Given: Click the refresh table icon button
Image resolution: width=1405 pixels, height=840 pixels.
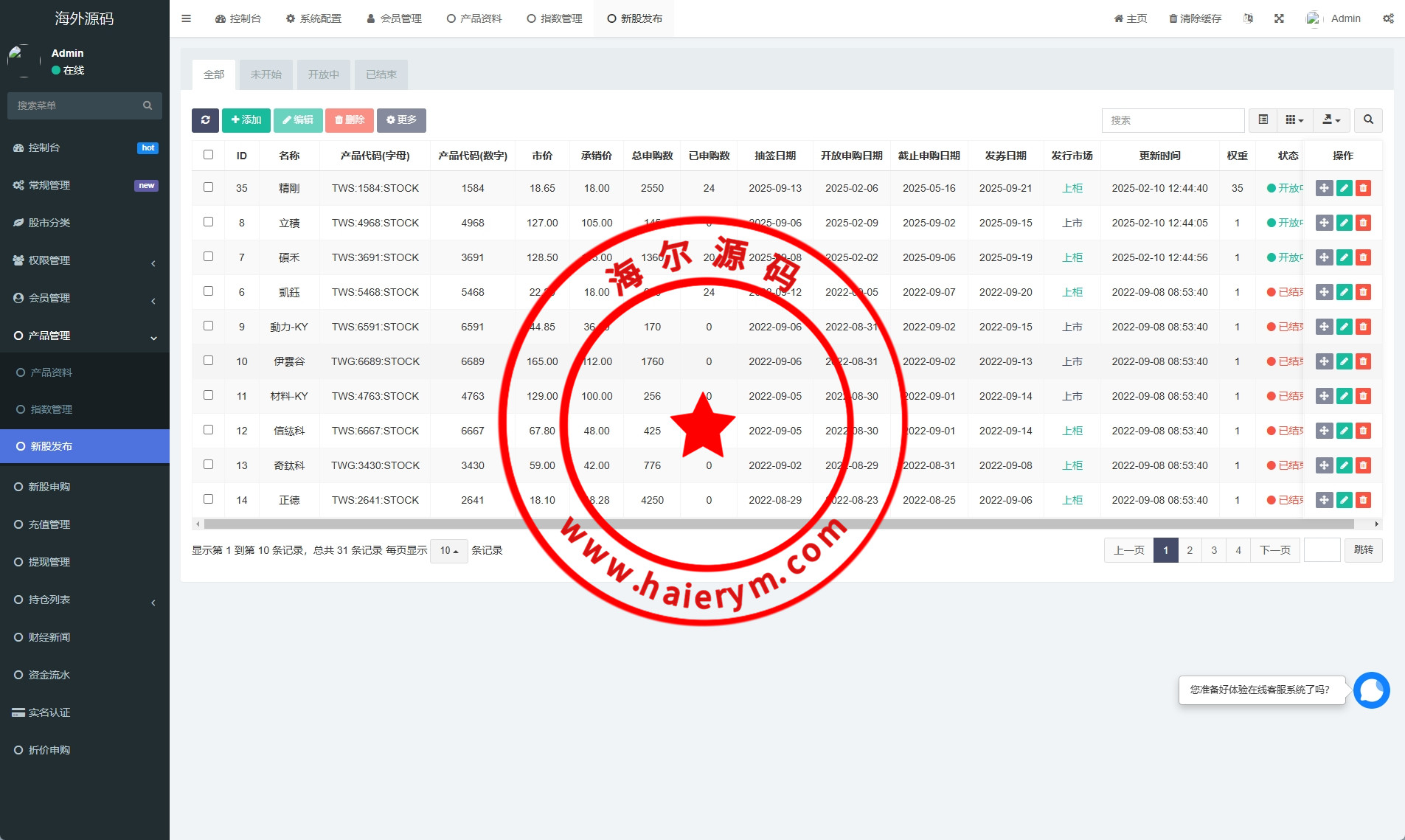Looking at the screenshot, I should (205, 120).
